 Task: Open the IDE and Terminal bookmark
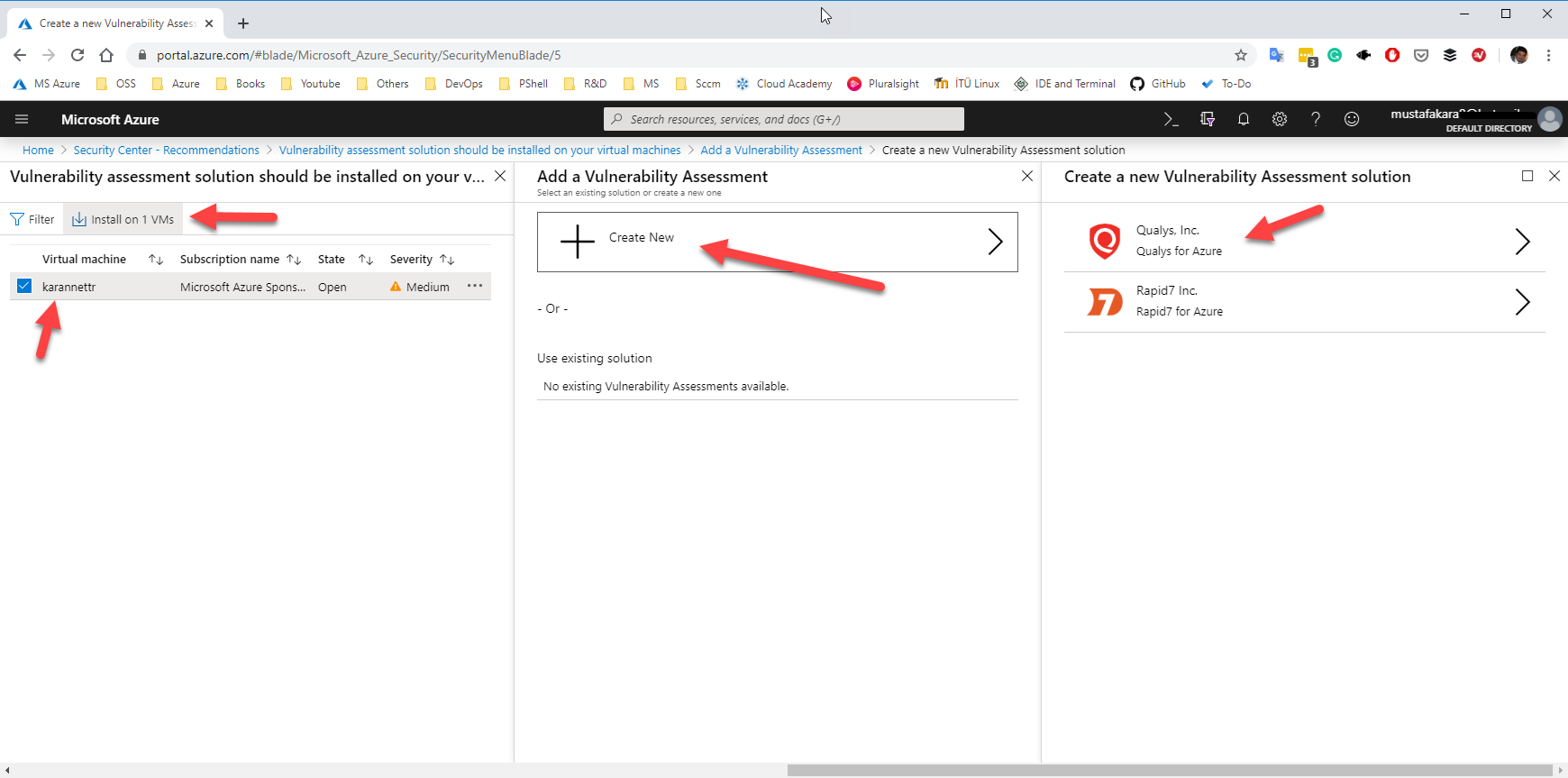click(x=1064, y=84)
